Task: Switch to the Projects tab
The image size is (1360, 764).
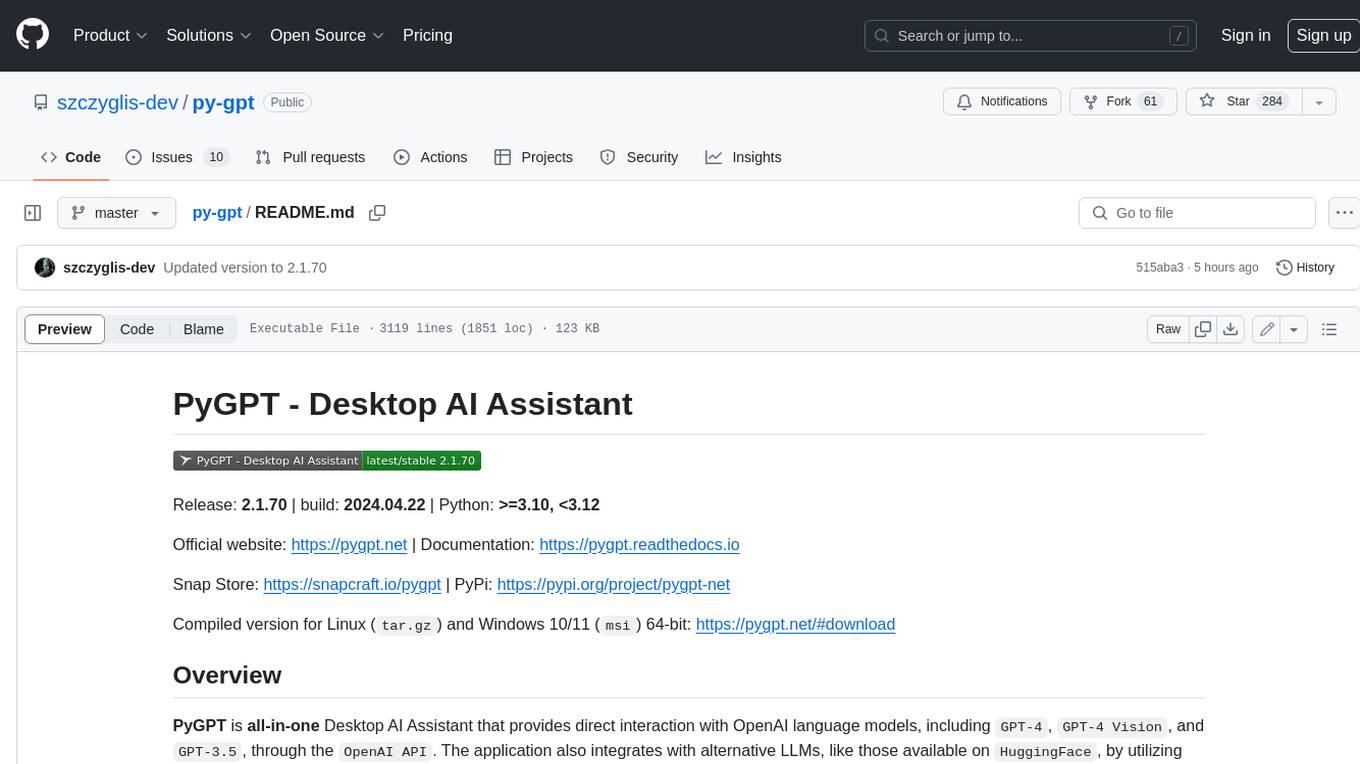Action: [x=533, y=157]
